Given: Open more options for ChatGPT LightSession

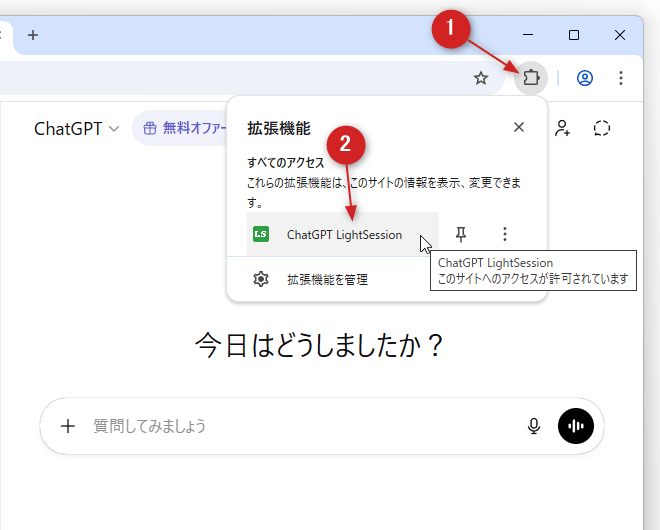Looking at the screenshot, I should (505, 234).
